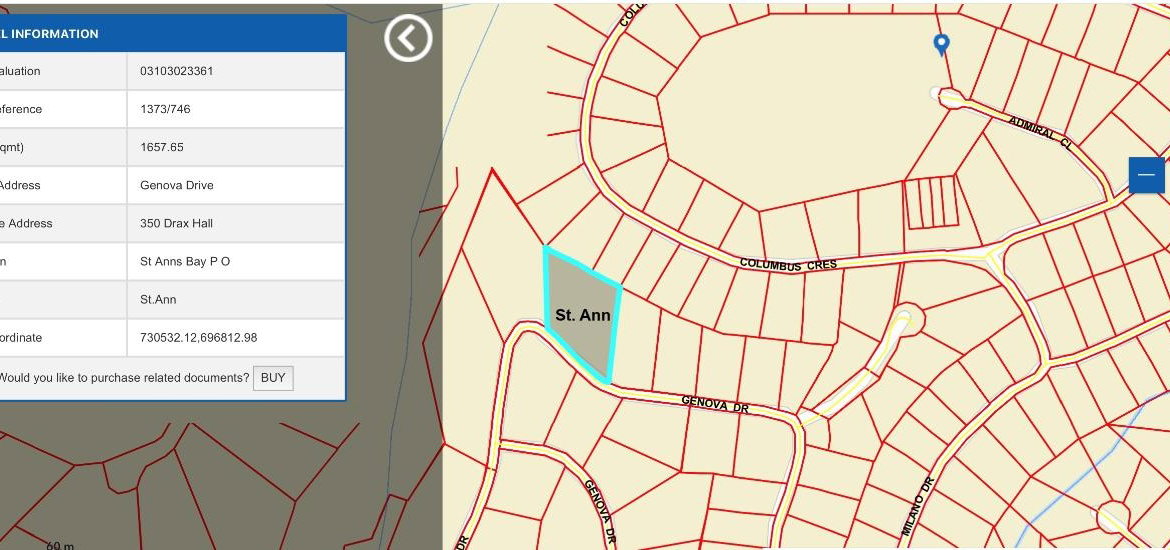Viewport: 1170px width, 550px height.
Task: Click the COLUMBUS CRES road label
Action: point(788,265)
